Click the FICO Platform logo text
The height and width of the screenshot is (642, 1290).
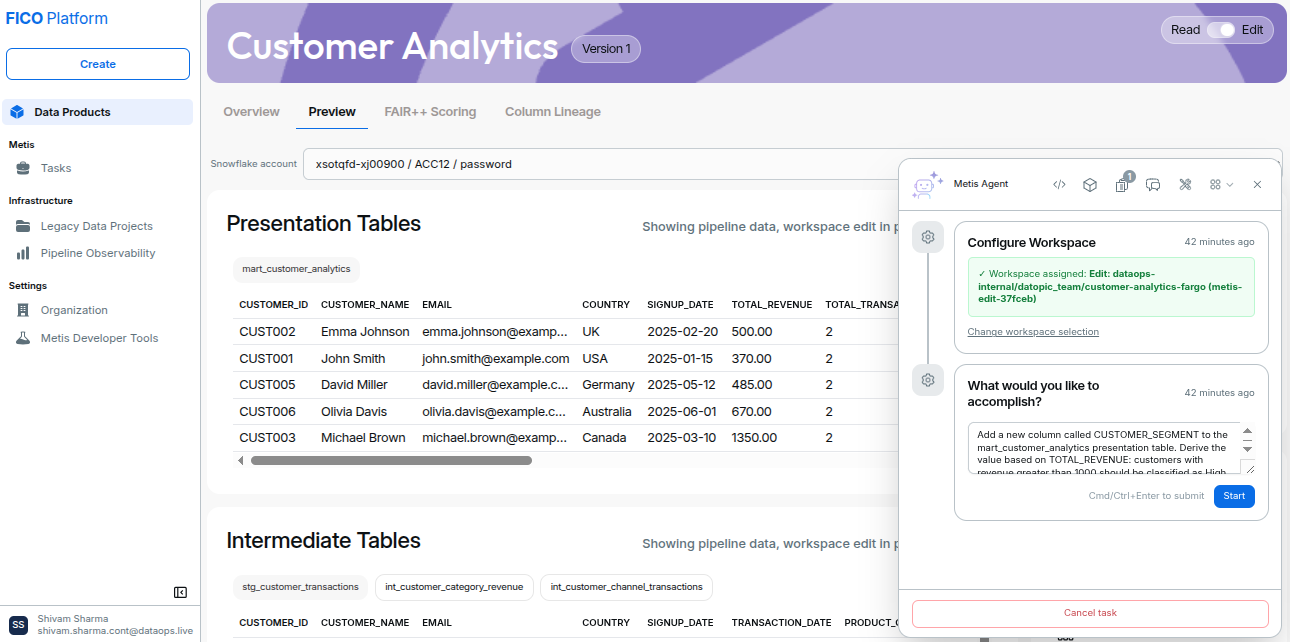tap(57, 19)
